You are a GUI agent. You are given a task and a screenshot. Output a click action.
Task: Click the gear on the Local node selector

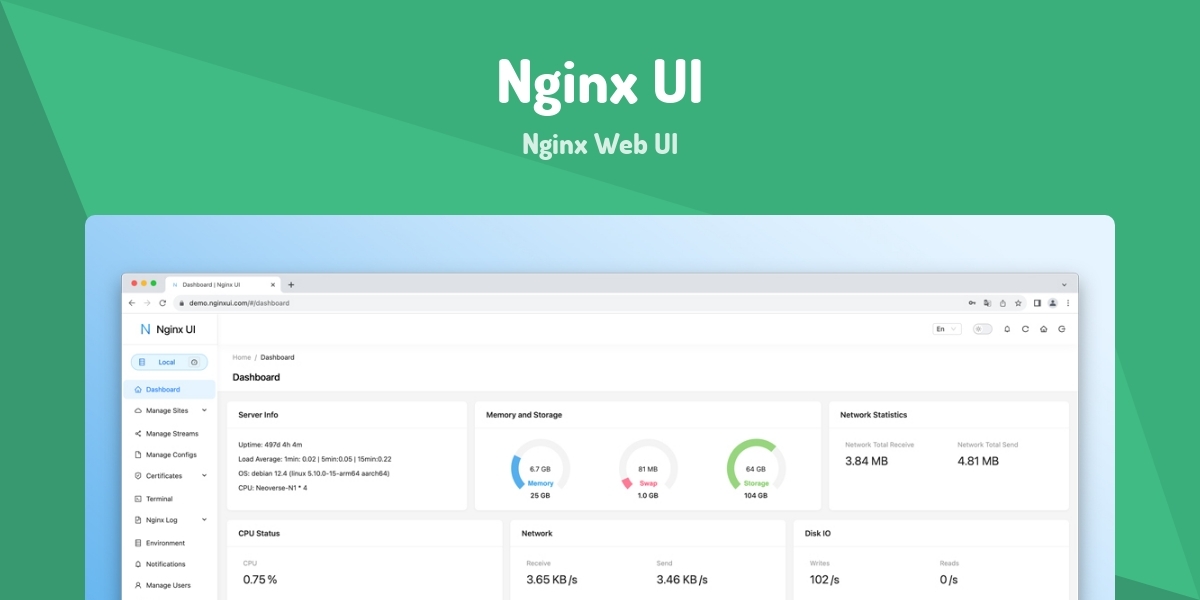194,362
